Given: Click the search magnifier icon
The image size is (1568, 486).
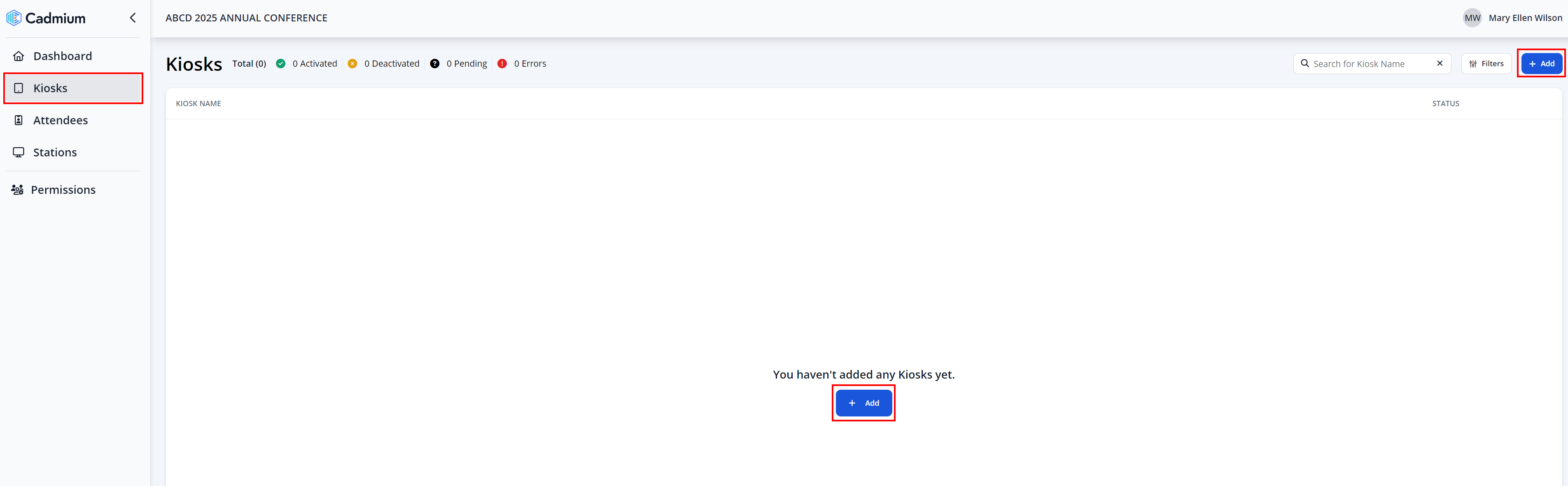Looking at the screenshot, I should point(1305,63).
